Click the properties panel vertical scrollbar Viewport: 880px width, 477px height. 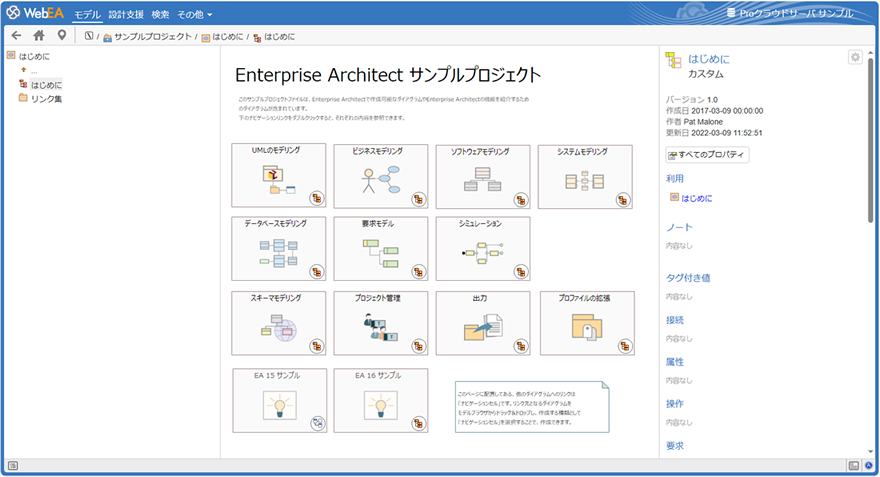870,140
